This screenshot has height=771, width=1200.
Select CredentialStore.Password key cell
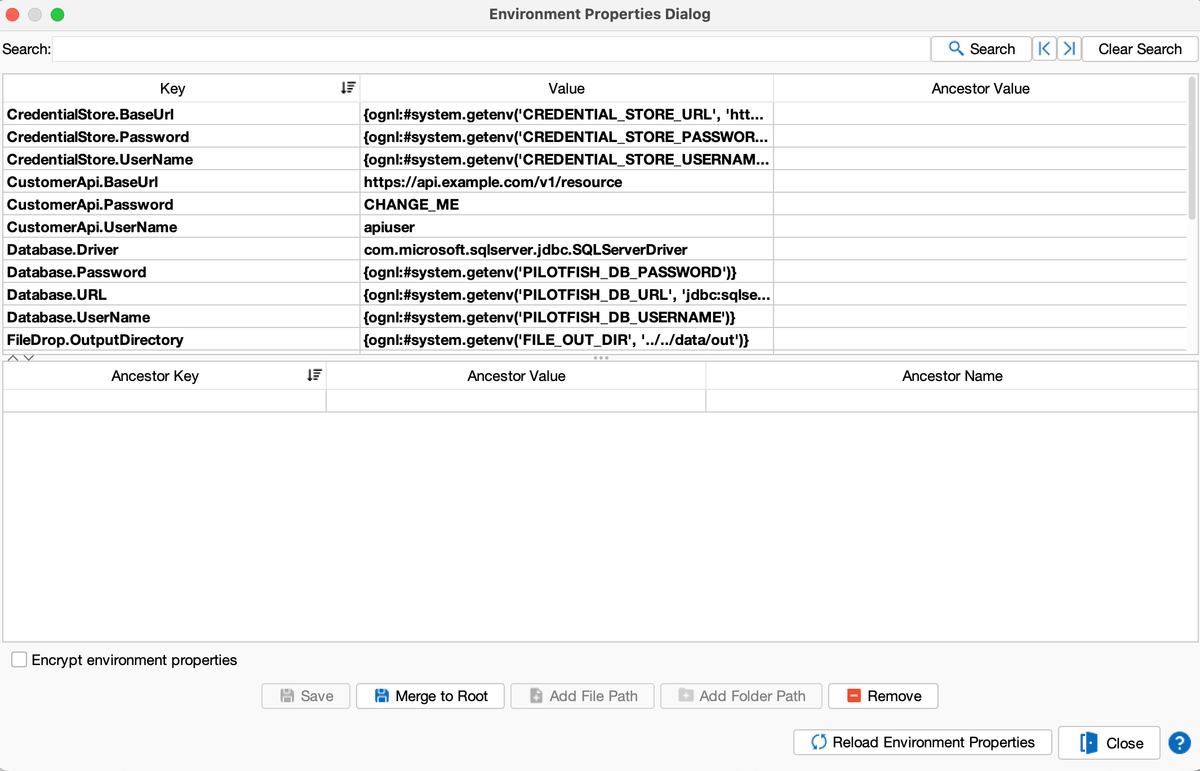coord(181,137)
